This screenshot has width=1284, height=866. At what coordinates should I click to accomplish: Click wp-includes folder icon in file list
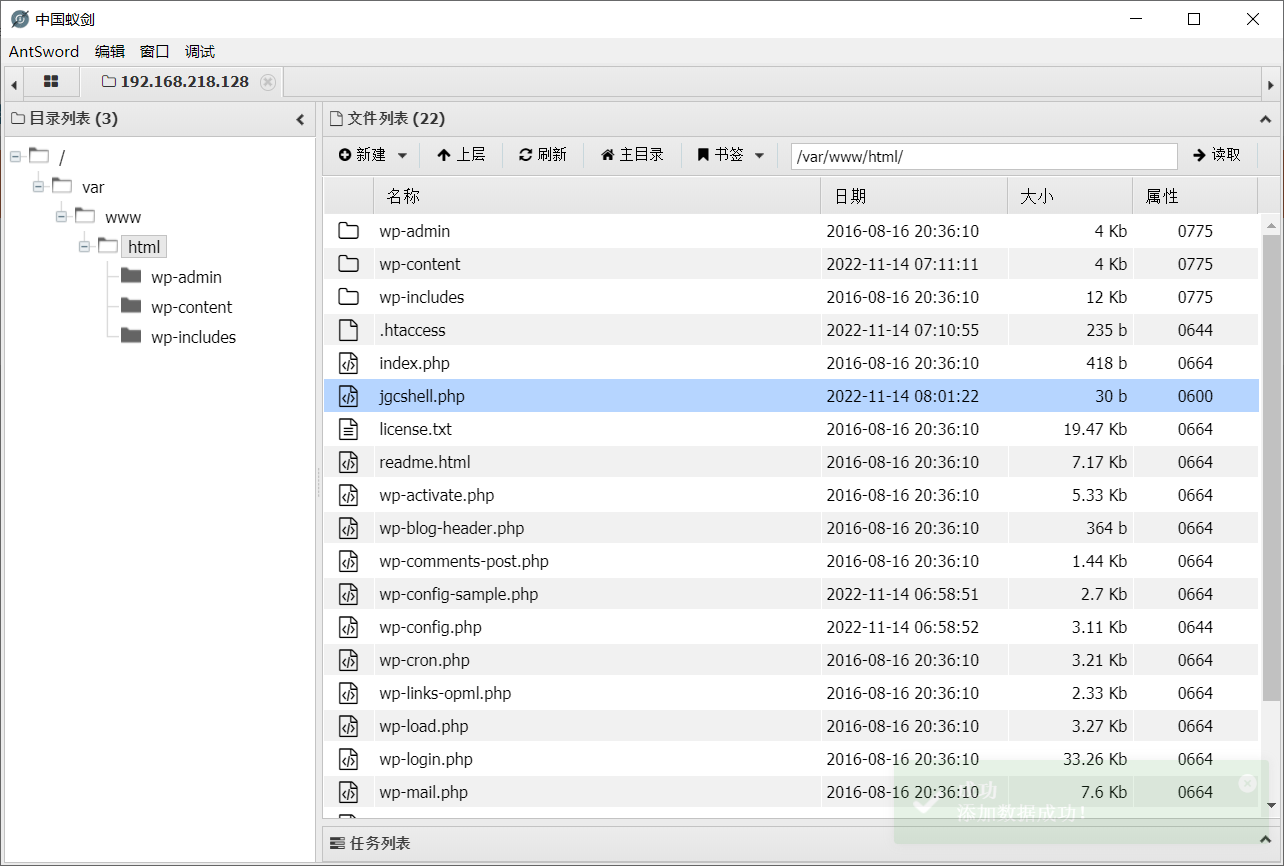348,297
